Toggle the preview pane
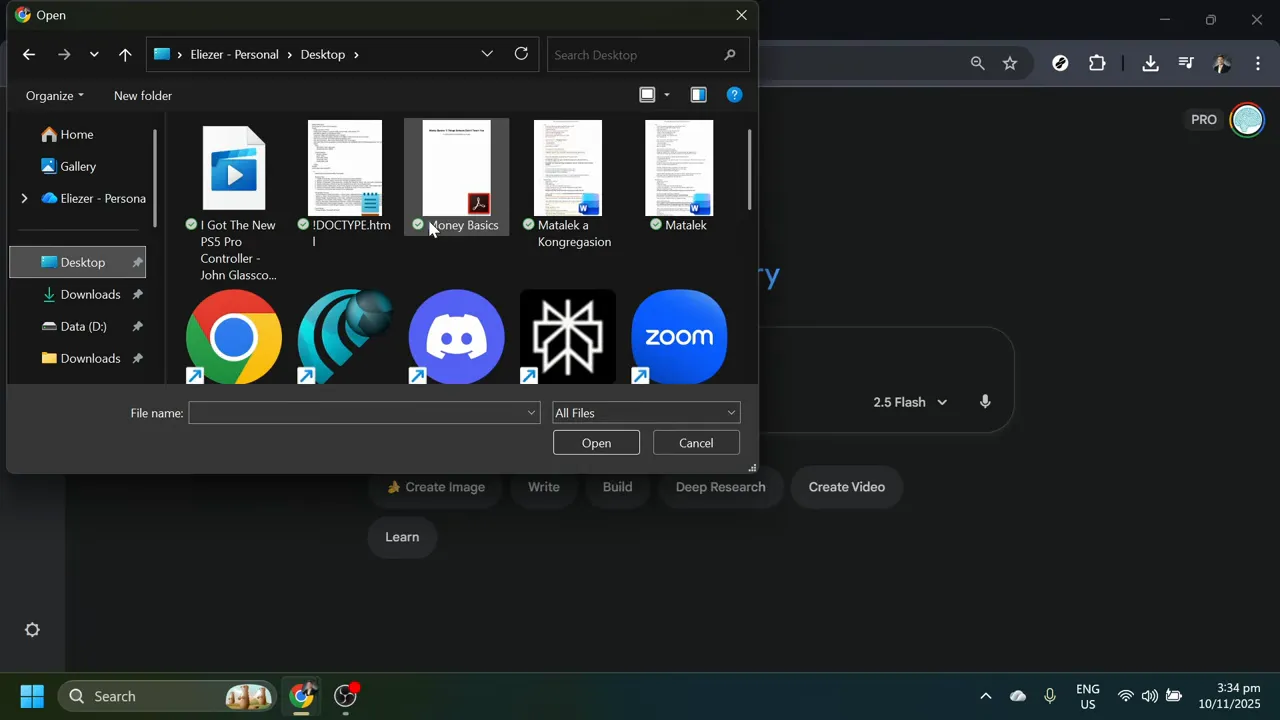This screenshot has height=720, width=1280. pyautogui.click(x=699, y=95)
